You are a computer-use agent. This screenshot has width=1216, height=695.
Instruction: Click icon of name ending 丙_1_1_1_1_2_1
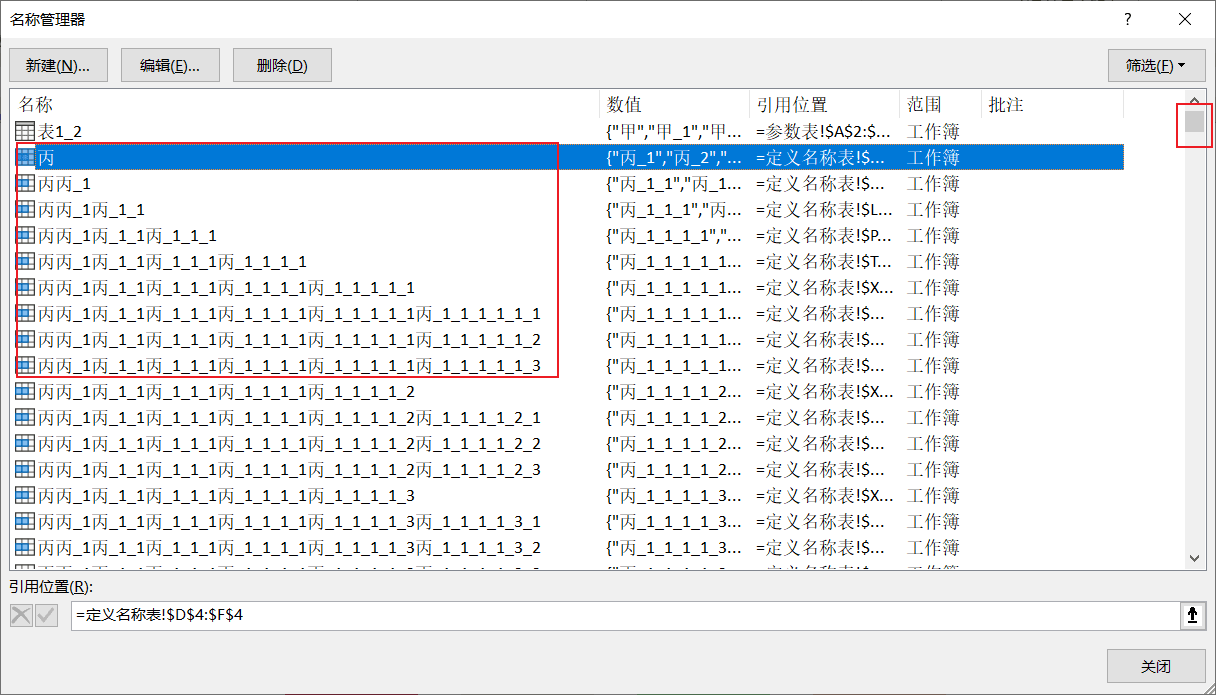26,417
